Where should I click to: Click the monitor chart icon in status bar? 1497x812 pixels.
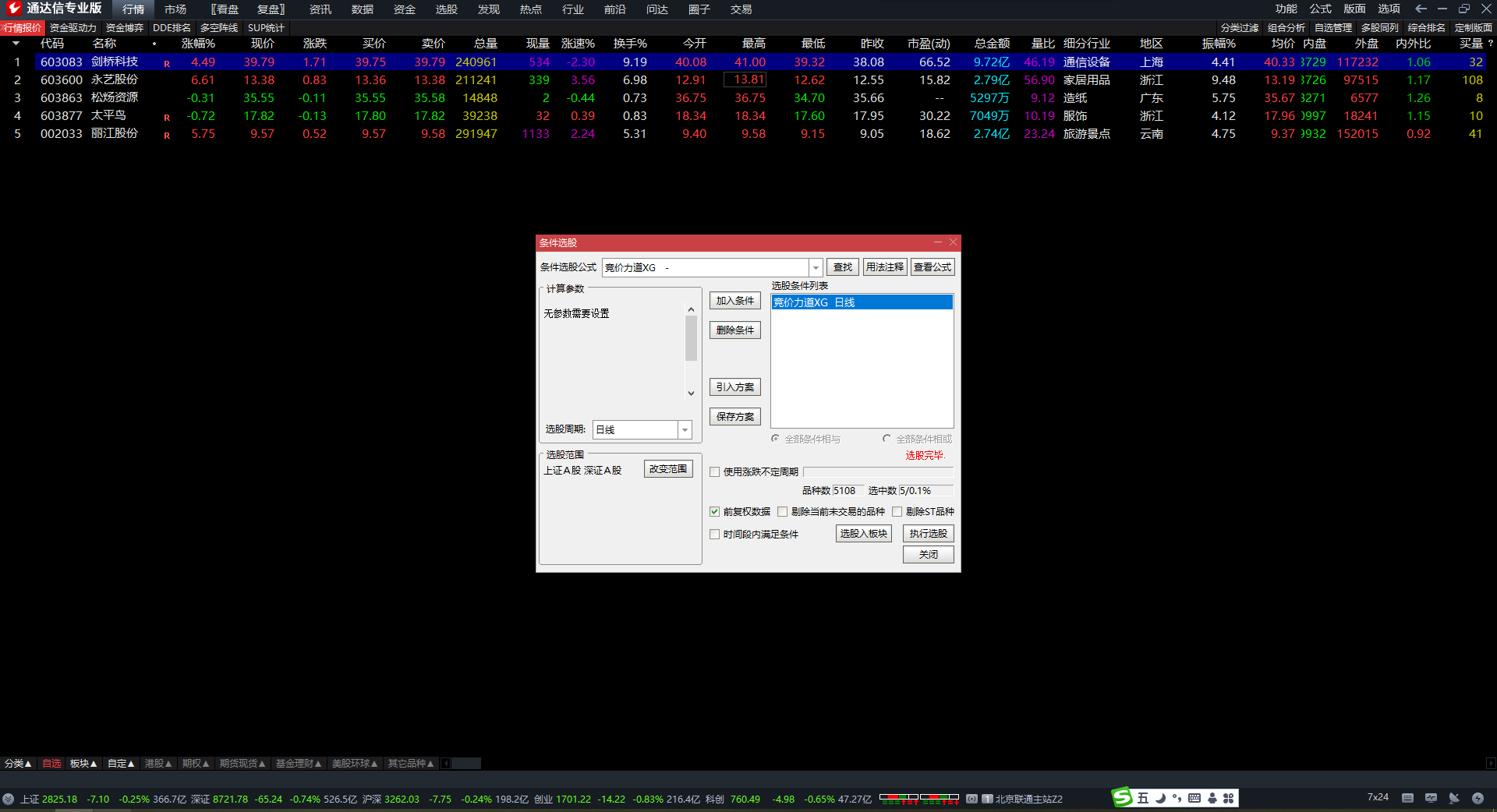pos(1431,798)
